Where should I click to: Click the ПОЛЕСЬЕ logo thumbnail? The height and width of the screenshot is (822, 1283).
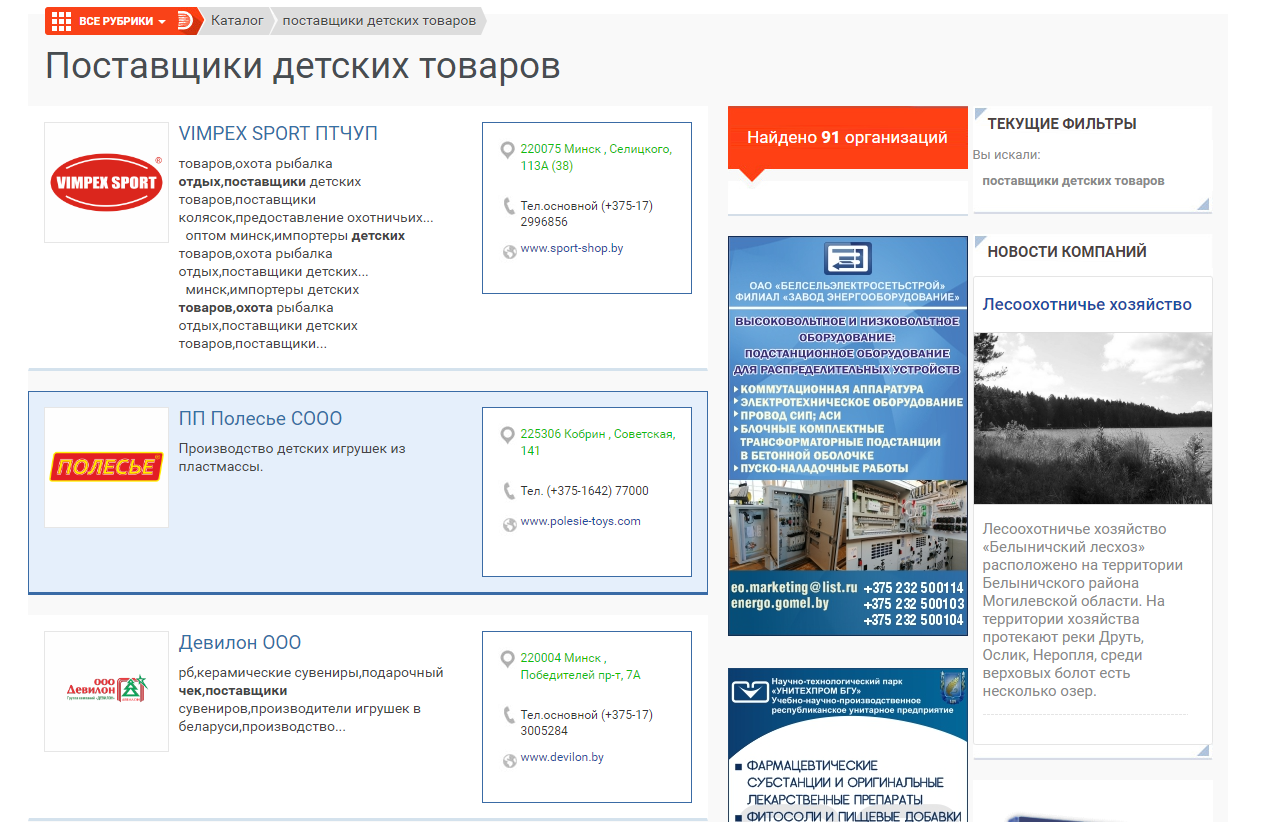(x=106, y=467)
